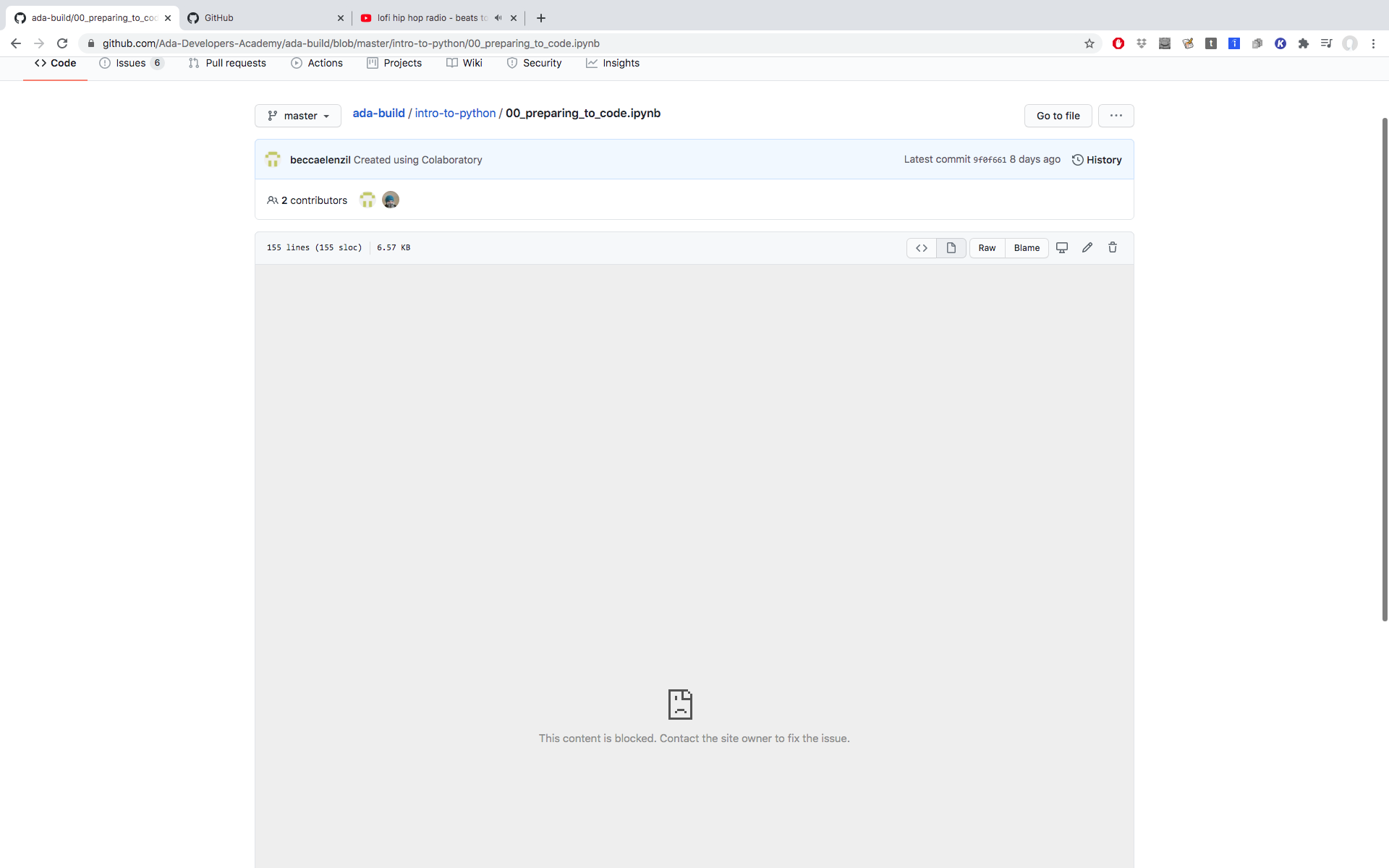Mute the lofi hip hop radio tab
This screenshot has width=1389, height=868.
pyautogui.click(x=497, y=18)
